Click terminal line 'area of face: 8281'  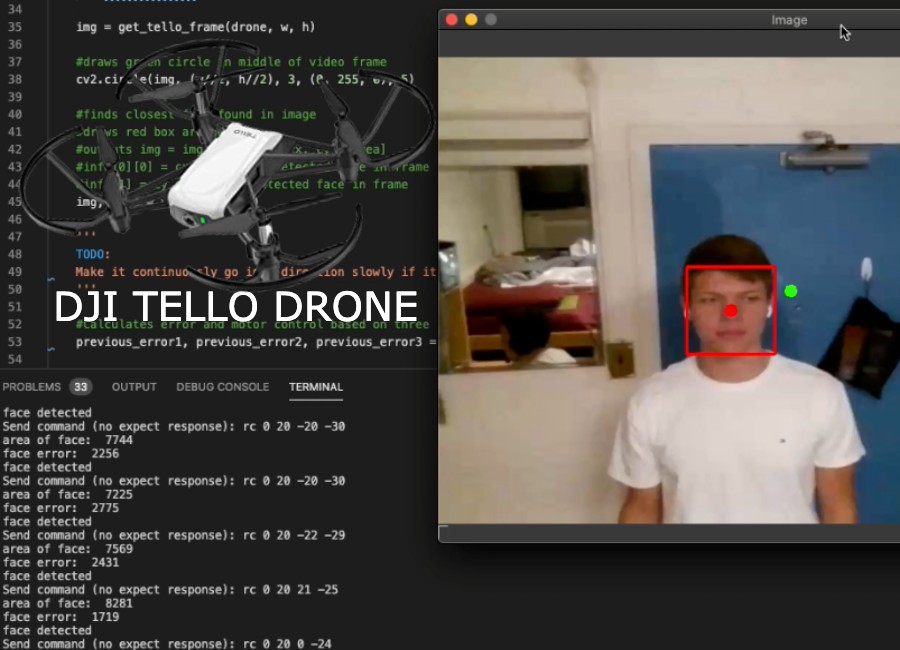pyautogui.click(x=68, y=603)
